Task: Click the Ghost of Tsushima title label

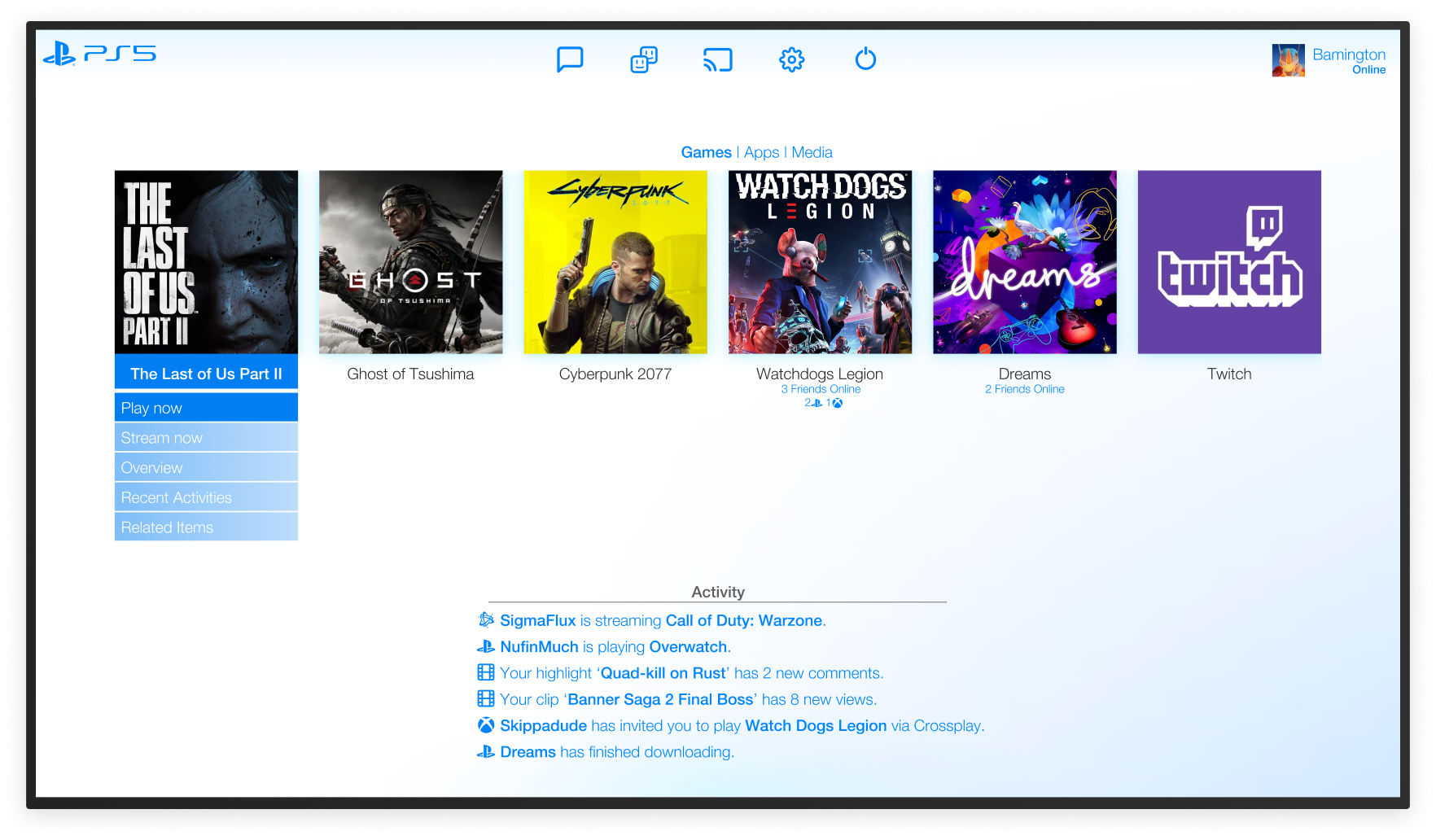Action: (410, 374)
